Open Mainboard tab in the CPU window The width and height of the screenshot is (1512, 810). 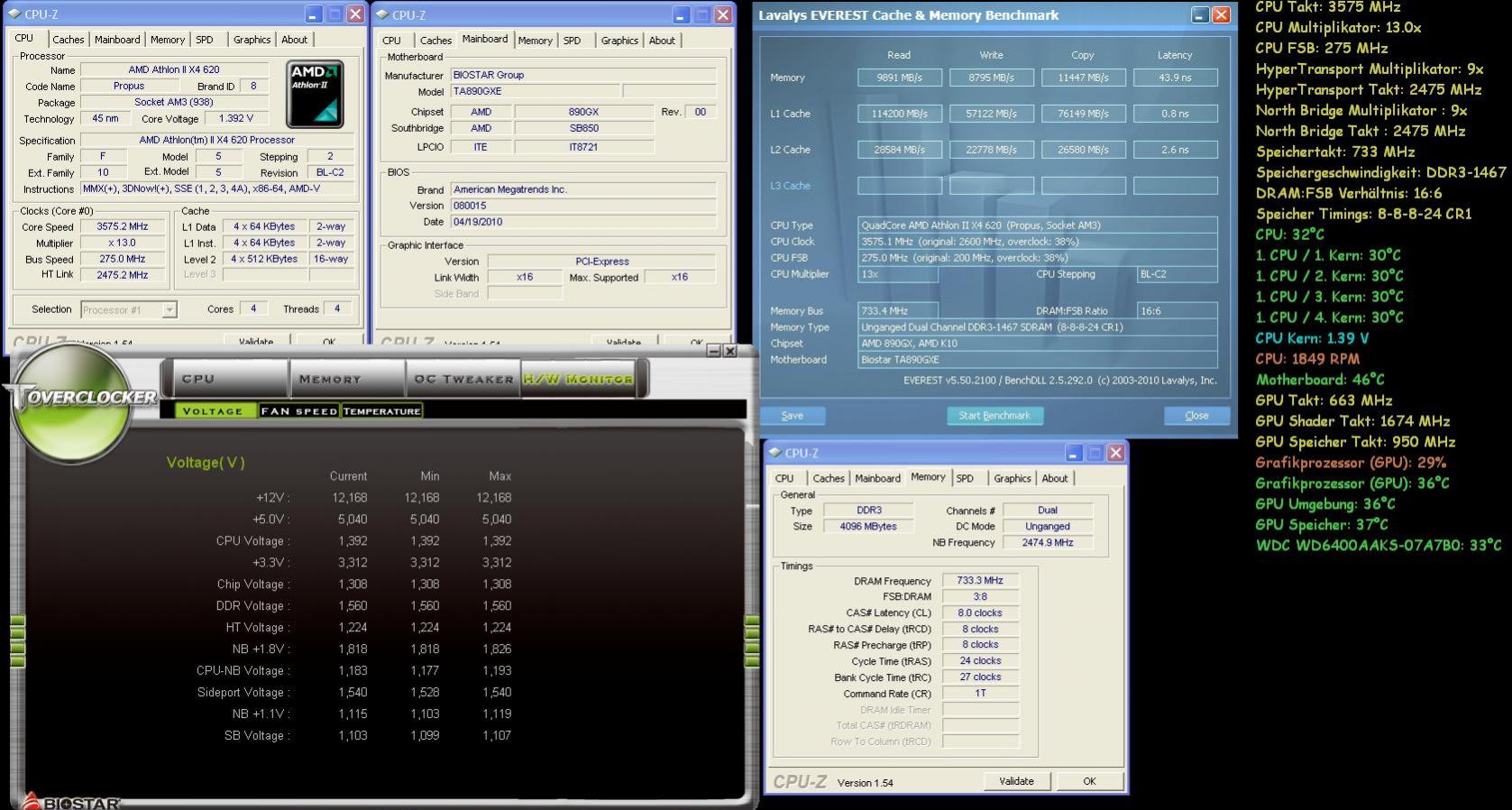coord(117,40)
